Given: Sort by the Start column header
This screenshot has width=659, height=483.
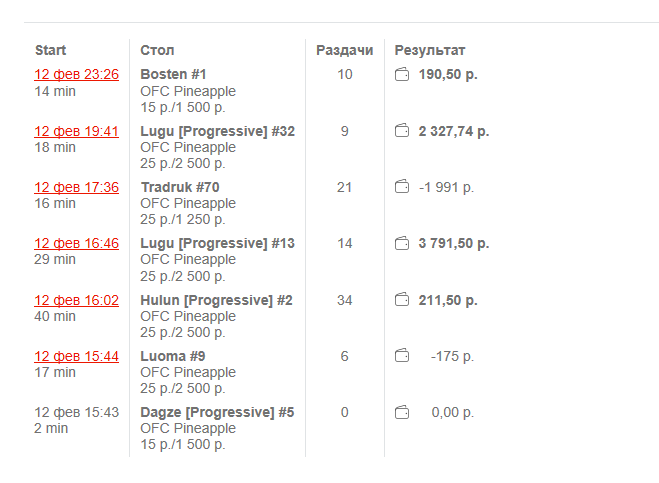Looking at the screenshot, I should (51, 50).
